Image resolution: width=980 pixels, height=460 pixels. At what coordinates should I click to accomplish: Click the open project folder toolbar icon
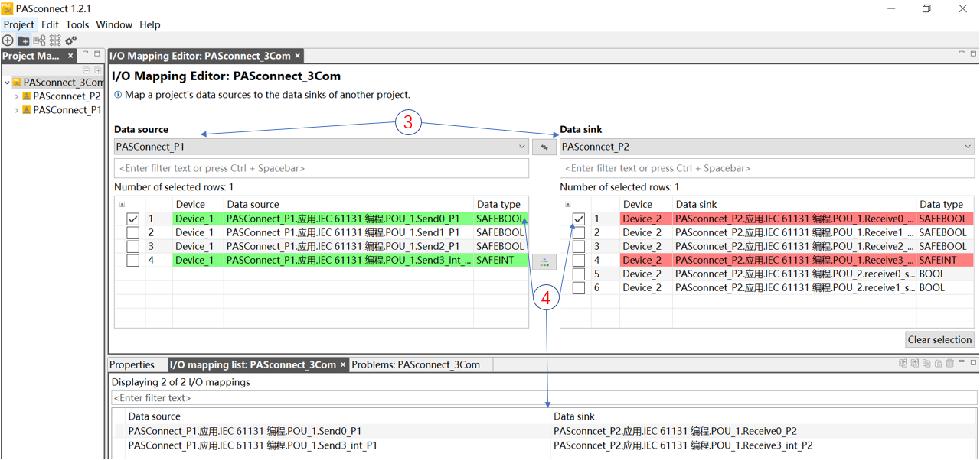(x=23, y=40)
